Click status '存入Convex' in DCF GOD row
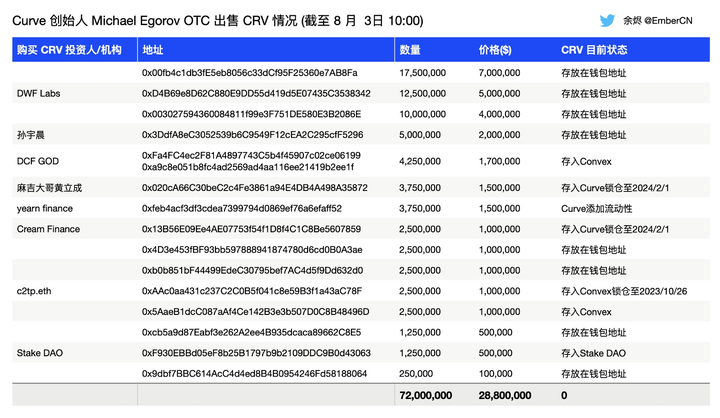The height and width of the screenshot is (418, 720). click(x=586, y=161)
